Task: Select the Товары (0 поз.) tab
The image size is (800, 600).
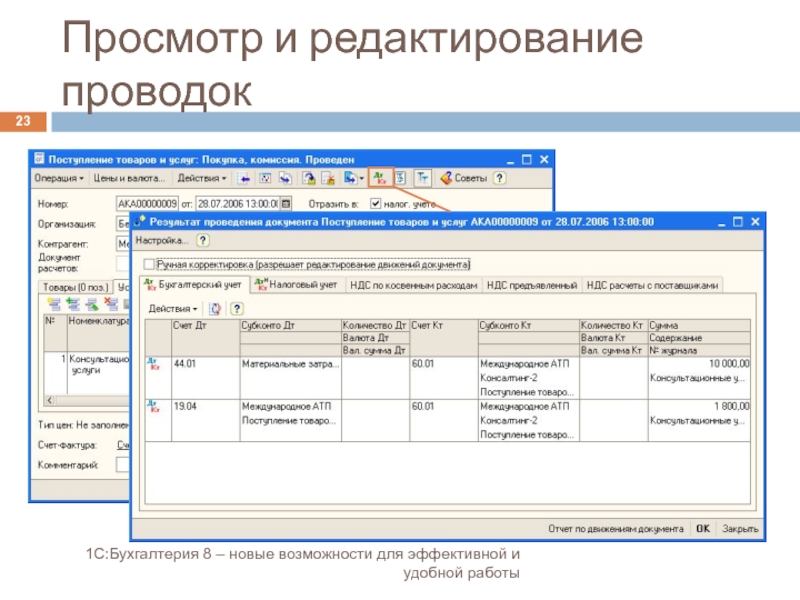Action: coord(75,287)
